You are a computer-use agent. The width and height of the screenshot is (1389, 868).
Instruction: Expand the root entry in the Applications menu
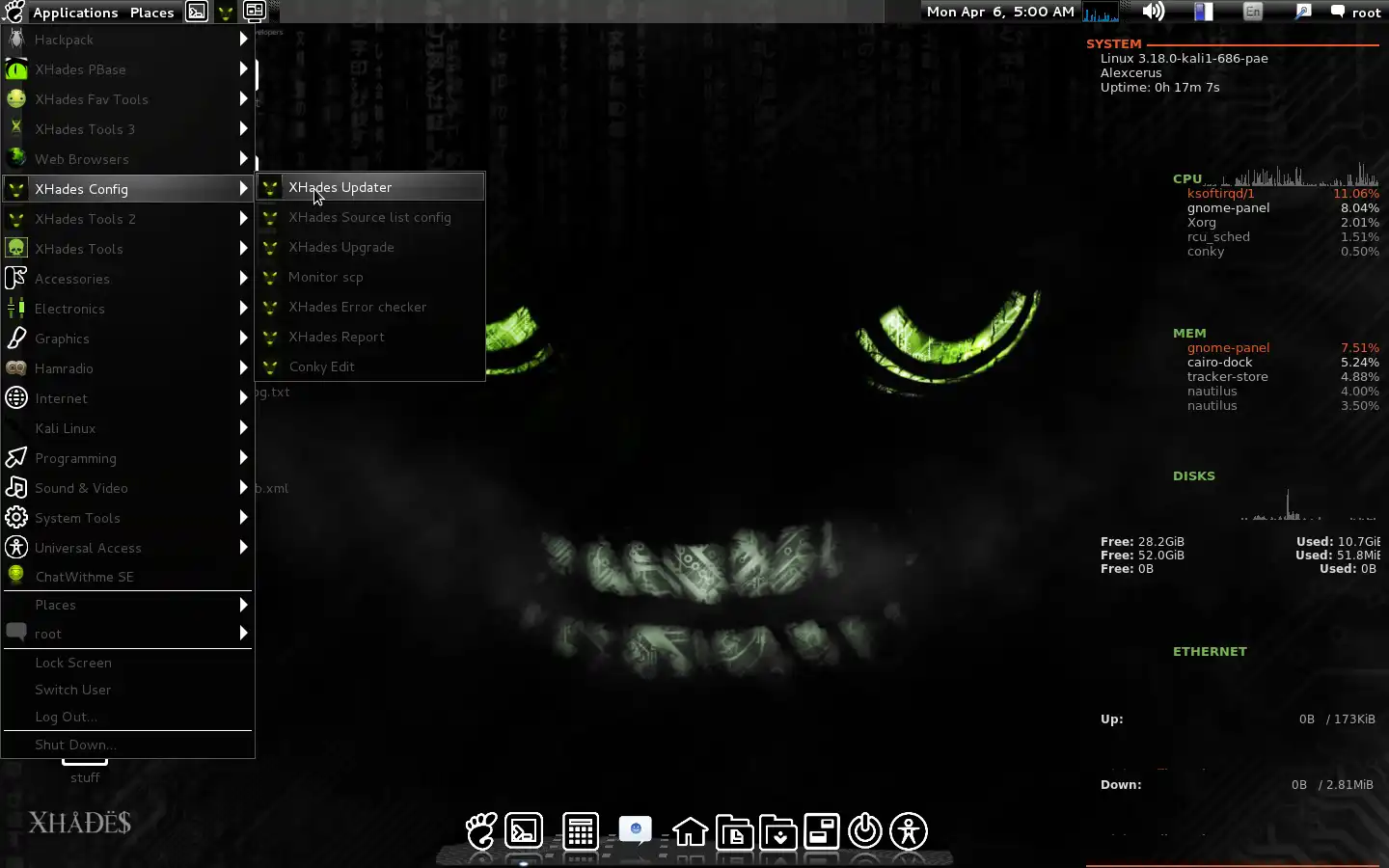127,634
